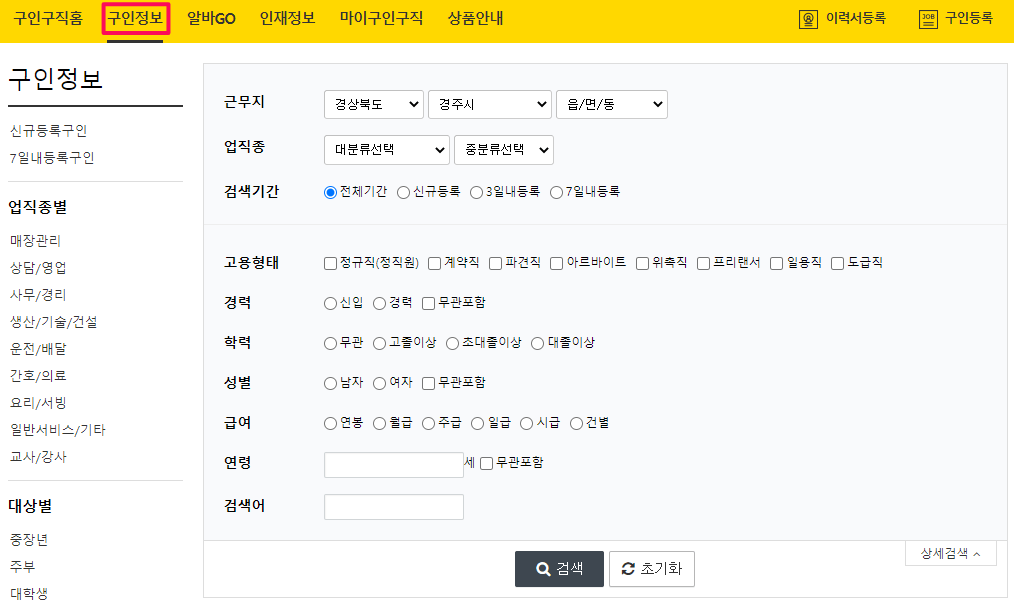Choose 시급 salary type

click(x=526, y=424)
